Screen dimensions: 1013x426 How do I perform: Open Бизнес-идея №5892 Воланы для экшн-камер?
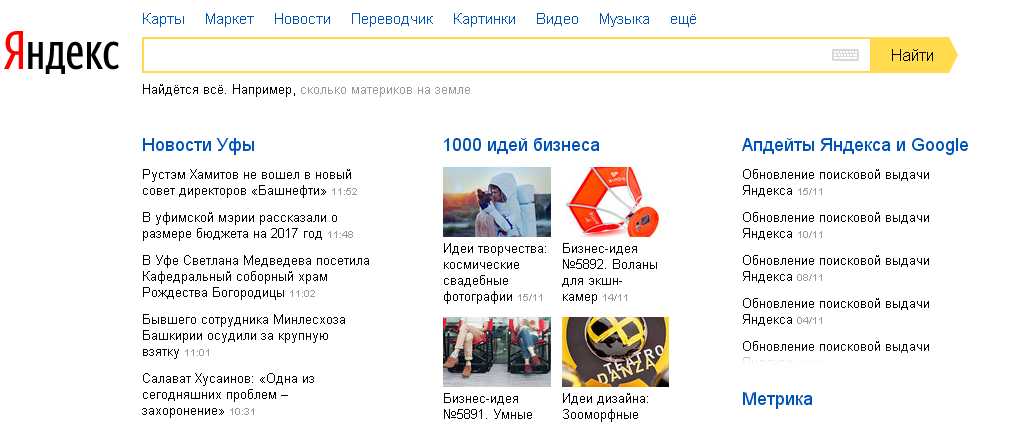coord(610,273)
